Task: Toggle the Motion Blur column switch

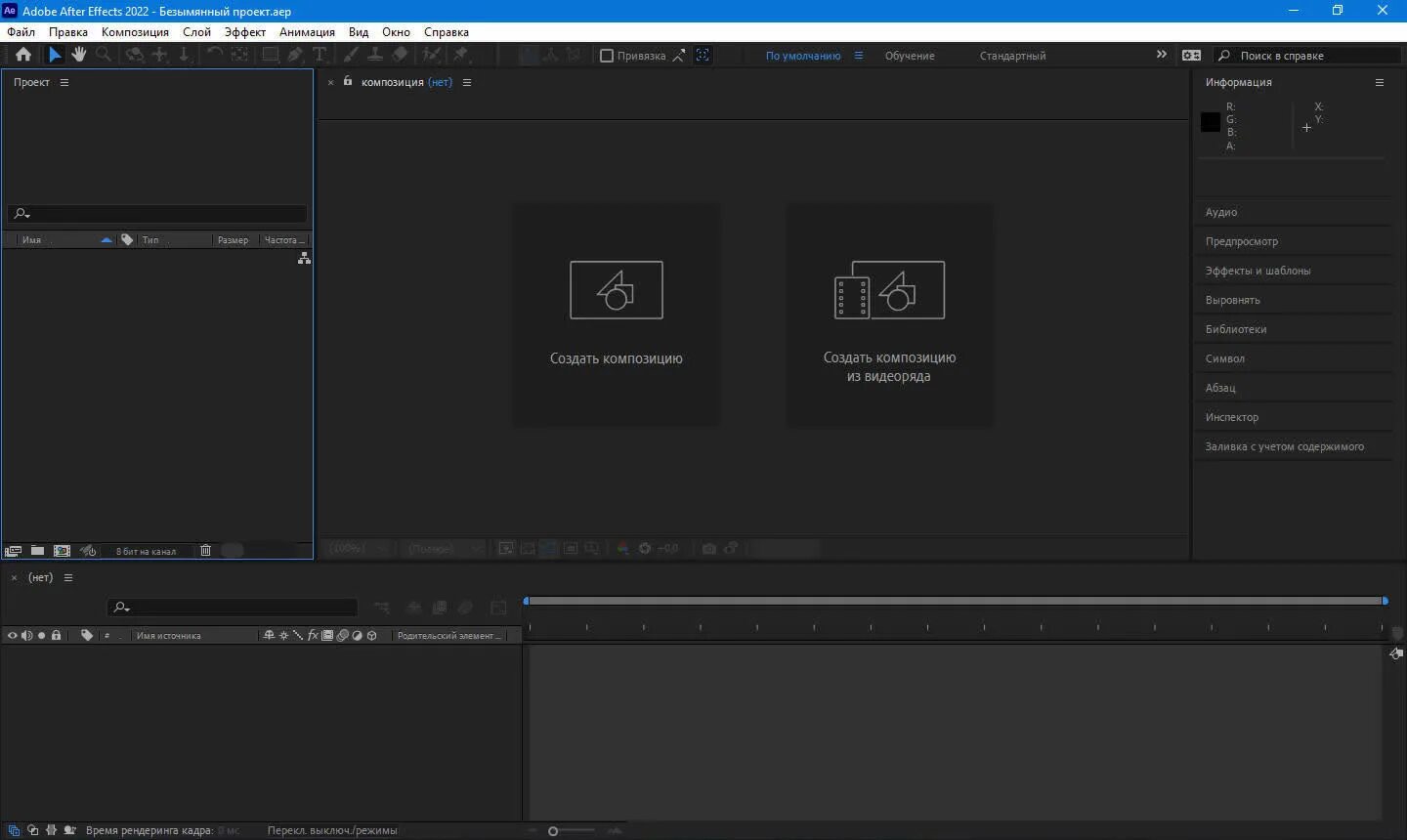Action: point(343,635)
